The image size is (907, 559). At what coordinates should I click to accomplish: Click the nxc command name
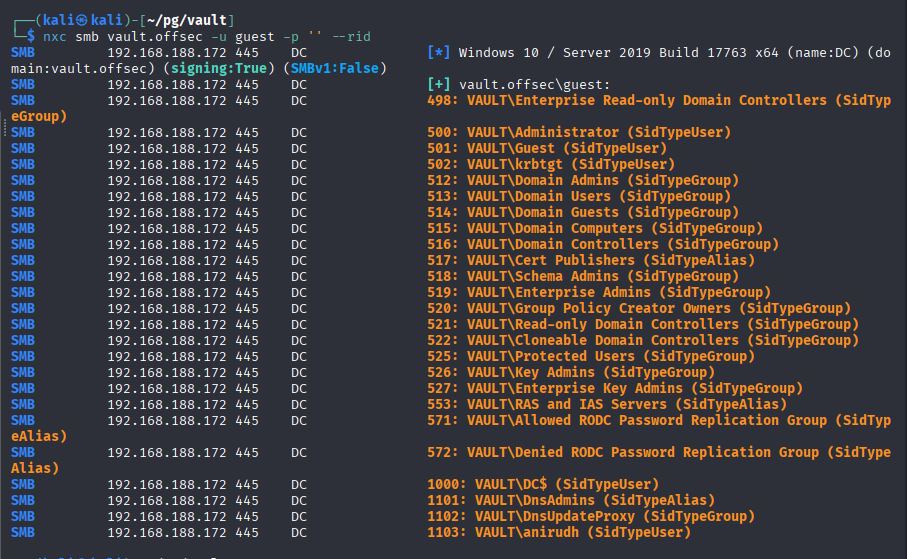click(x=55, y=36)
